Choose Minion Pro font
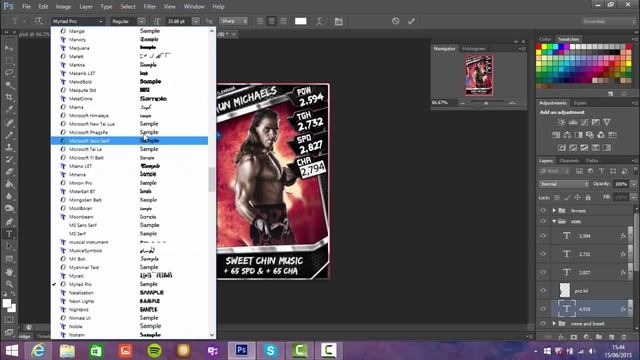This screenshot has height=360, width=640. [x=129, y=183]
